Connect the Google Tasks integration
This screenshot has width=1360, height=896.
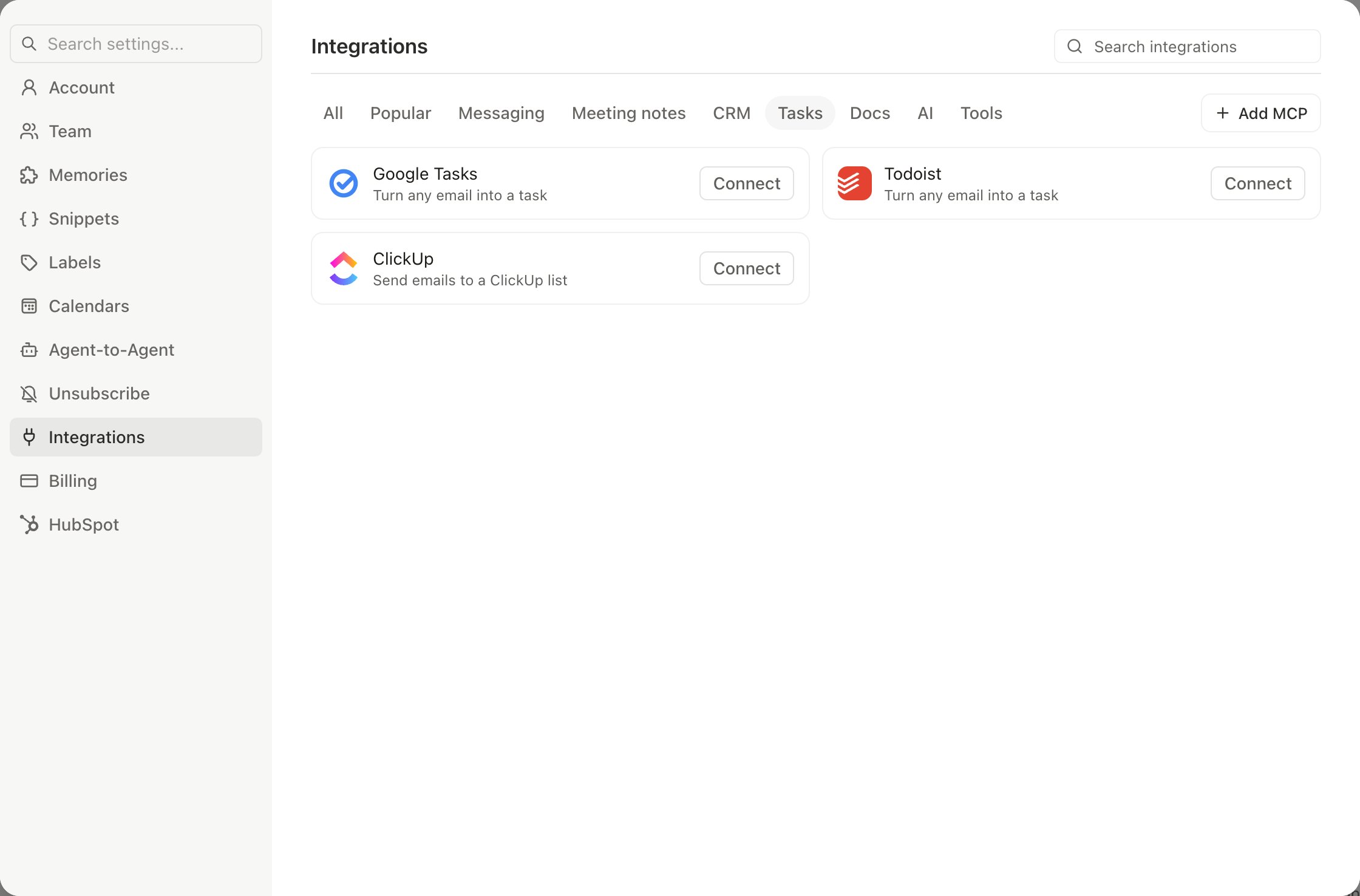pyautogui.click(x=747, y=183)
